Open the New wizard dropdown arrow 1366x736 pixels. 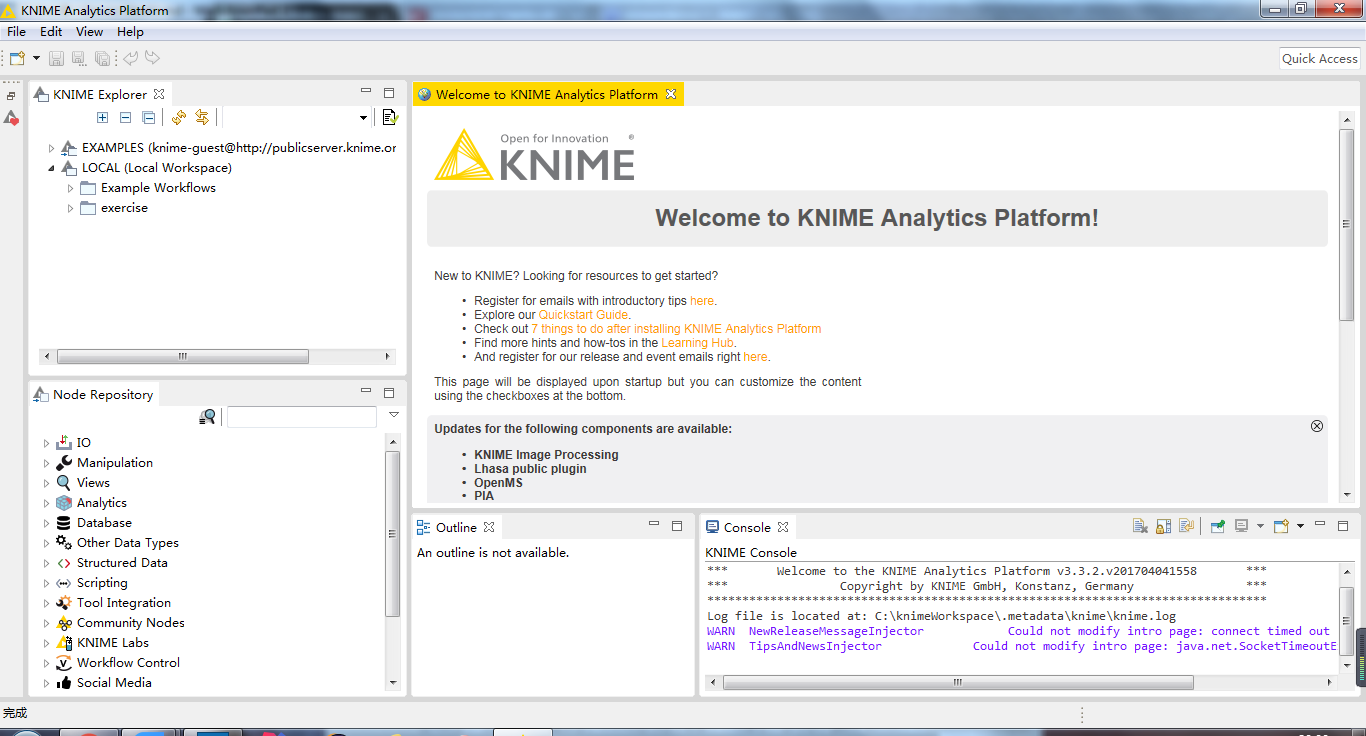[x=36, y=59]
